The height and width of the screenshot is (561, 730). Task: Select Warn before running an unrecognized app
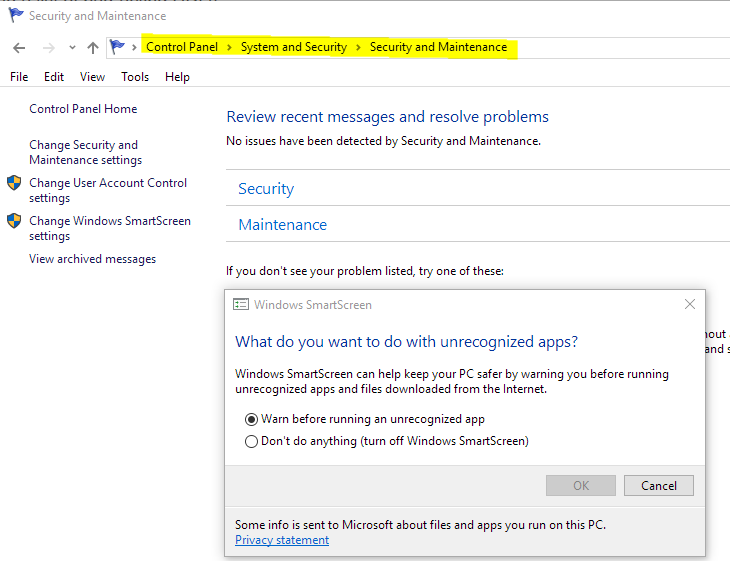pyautogui.click(x=251, y=419)
